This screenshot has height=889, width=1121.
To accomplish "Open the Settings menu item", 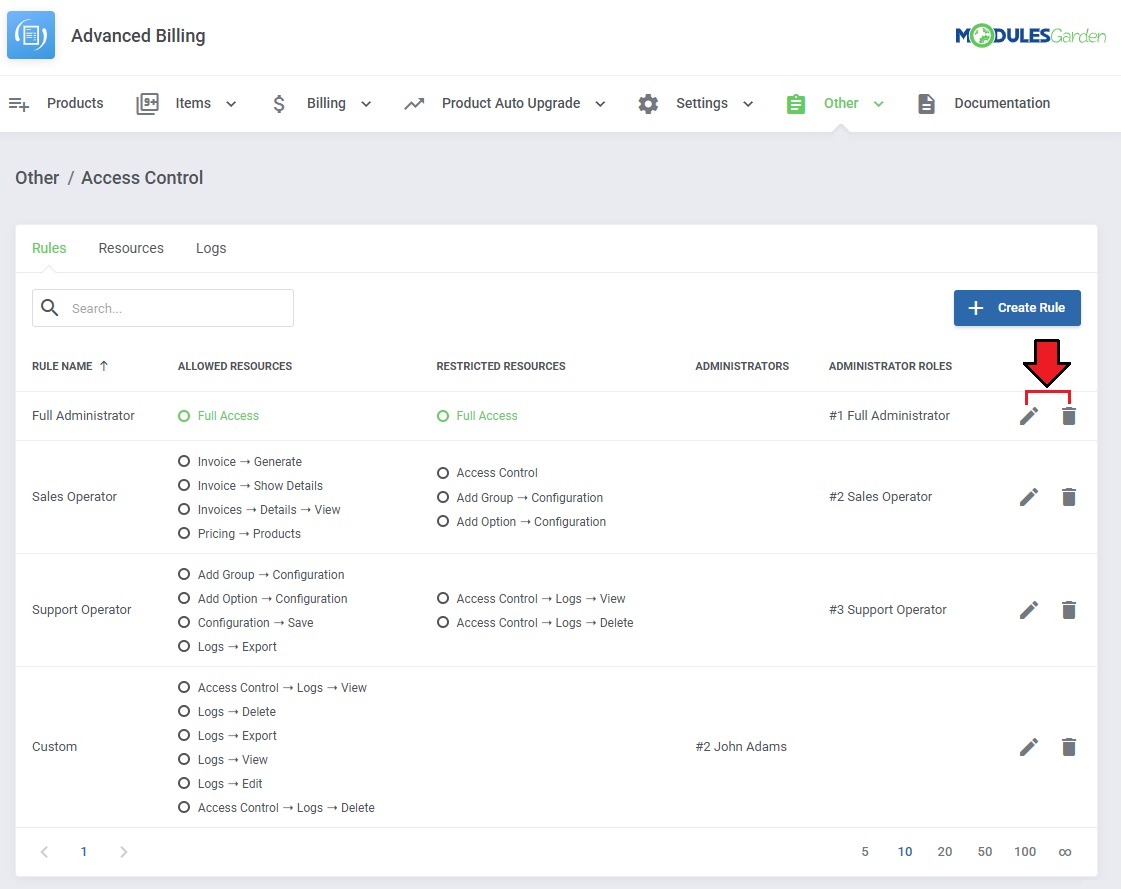I will [702, 104].
